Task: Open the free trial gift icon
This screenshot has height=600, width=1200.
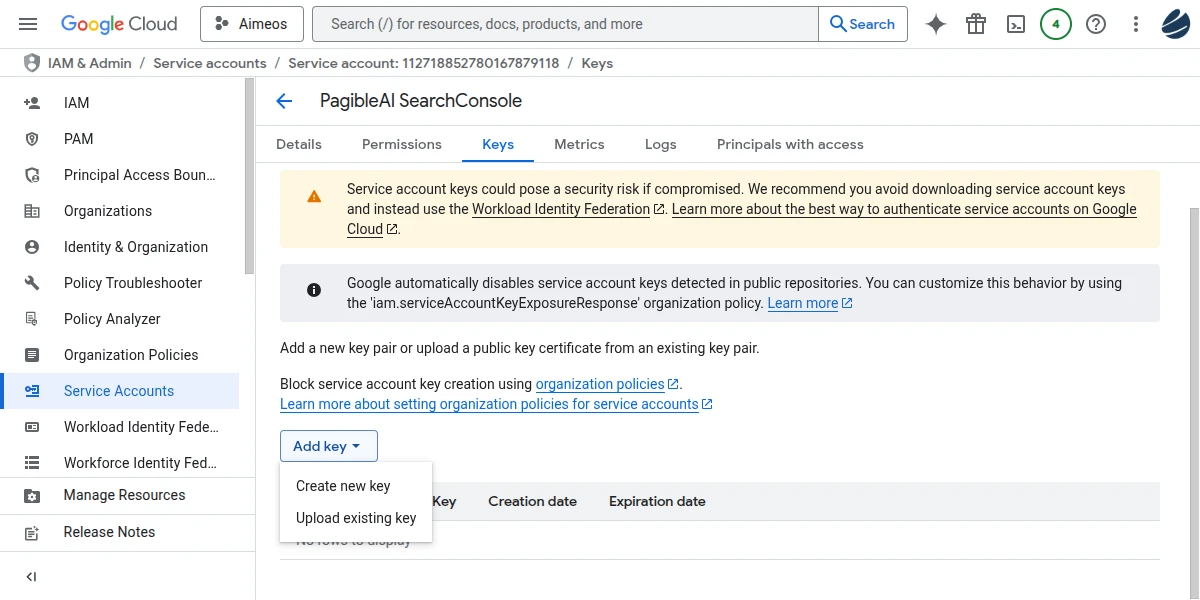Action: (976, 24)
